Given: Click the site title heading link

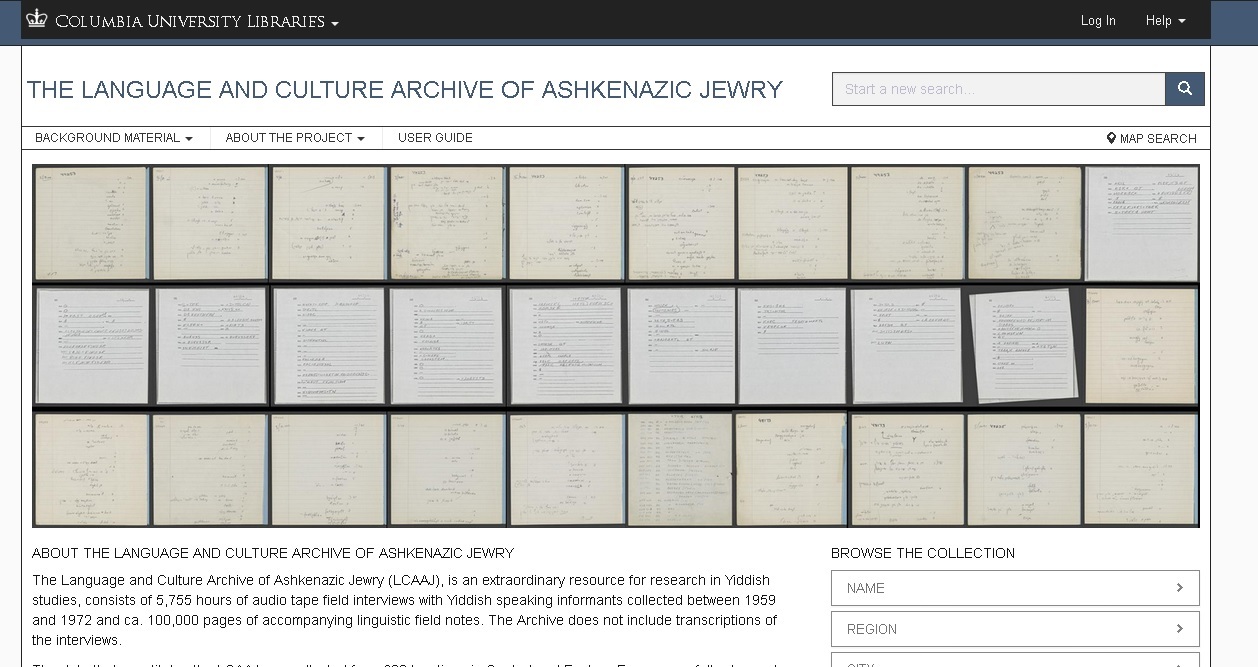Looking at the screenshot, I should 405,90.
